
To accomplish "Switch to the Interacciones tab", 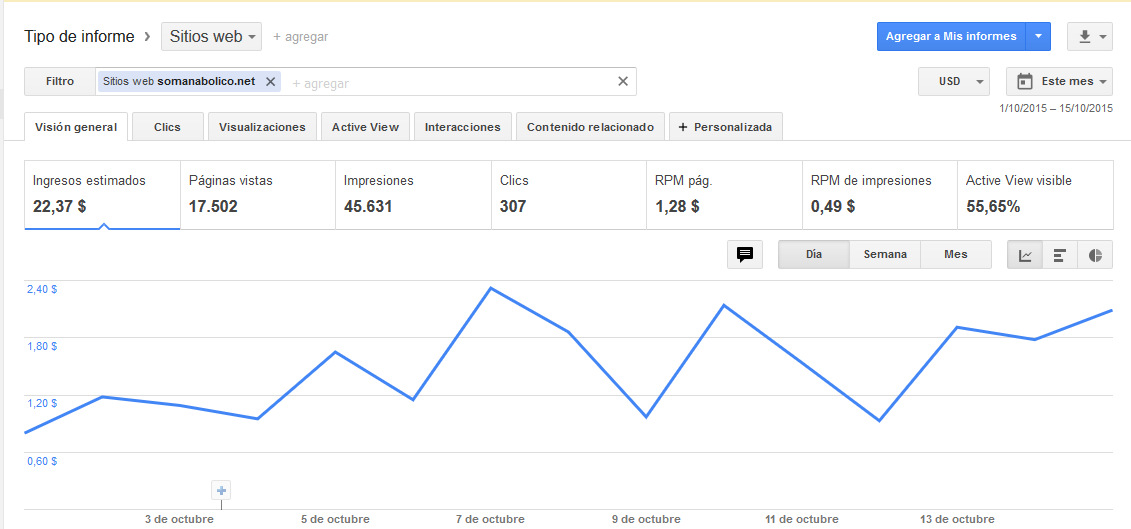I will point(462,127).
